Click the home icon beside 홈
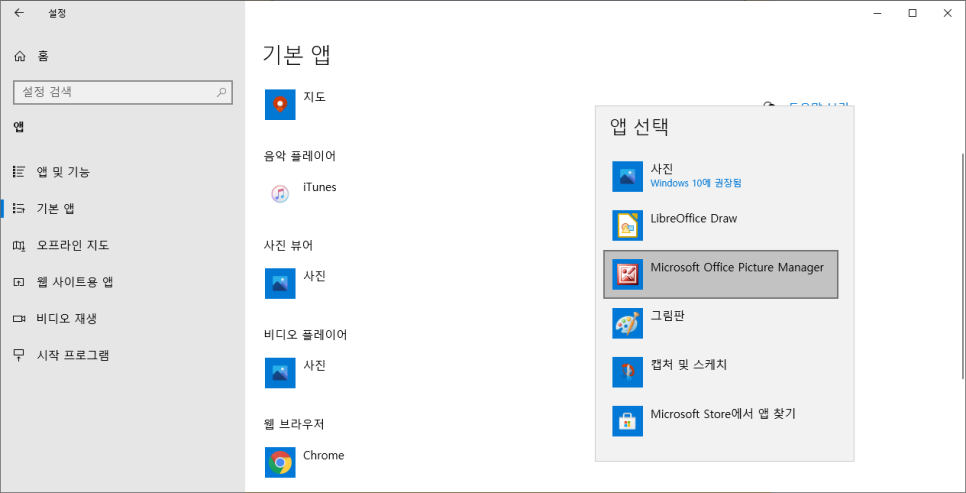The height and width of the screenshot is (493, 966). (x=19, y=56)
